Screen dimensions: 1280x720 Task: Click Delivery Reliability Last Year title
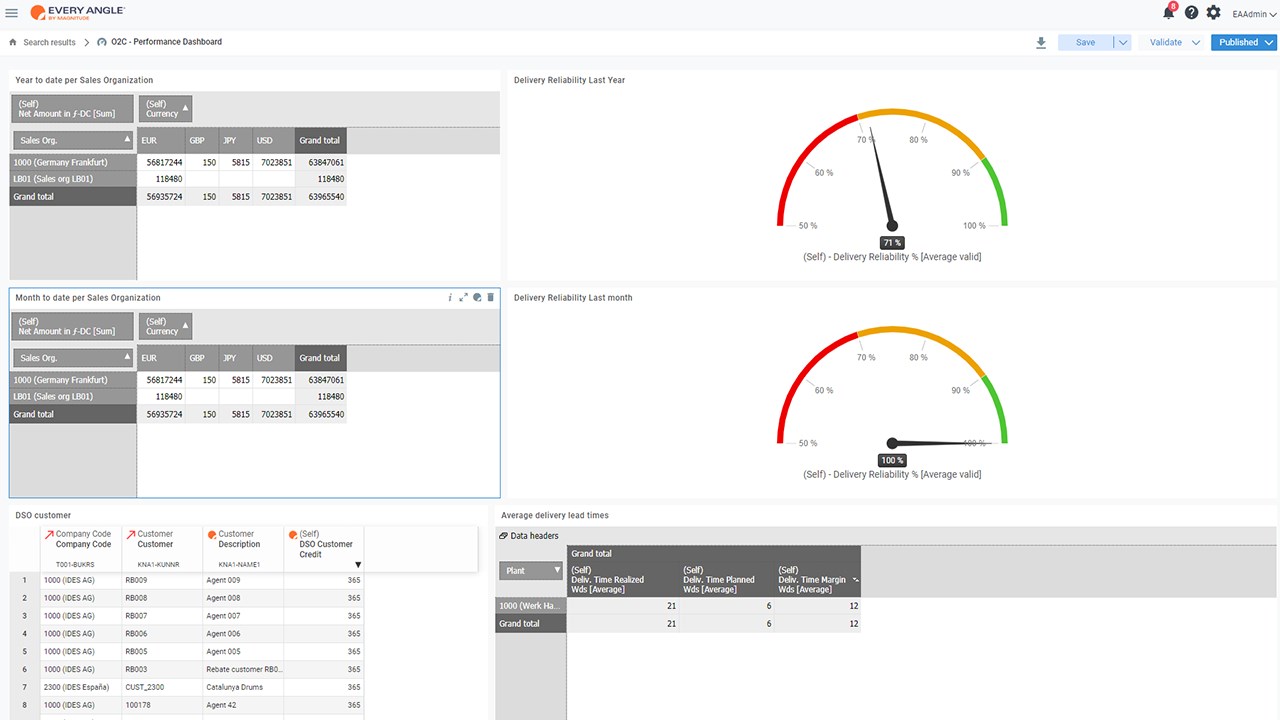tap(569, 80)
